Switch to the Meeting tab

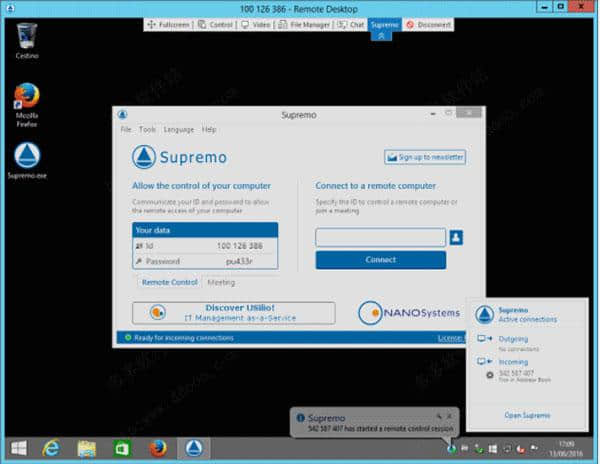[221, 283]
